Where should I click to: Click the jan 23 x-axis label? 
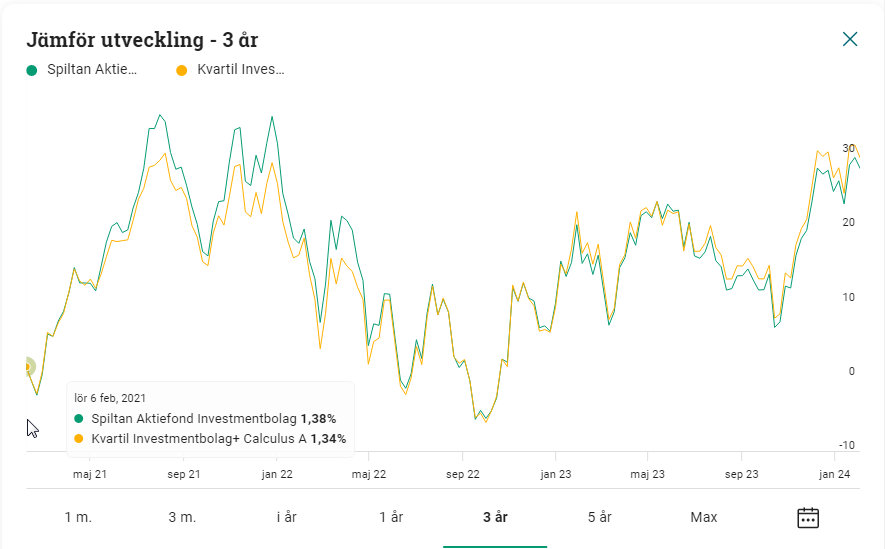555,475
